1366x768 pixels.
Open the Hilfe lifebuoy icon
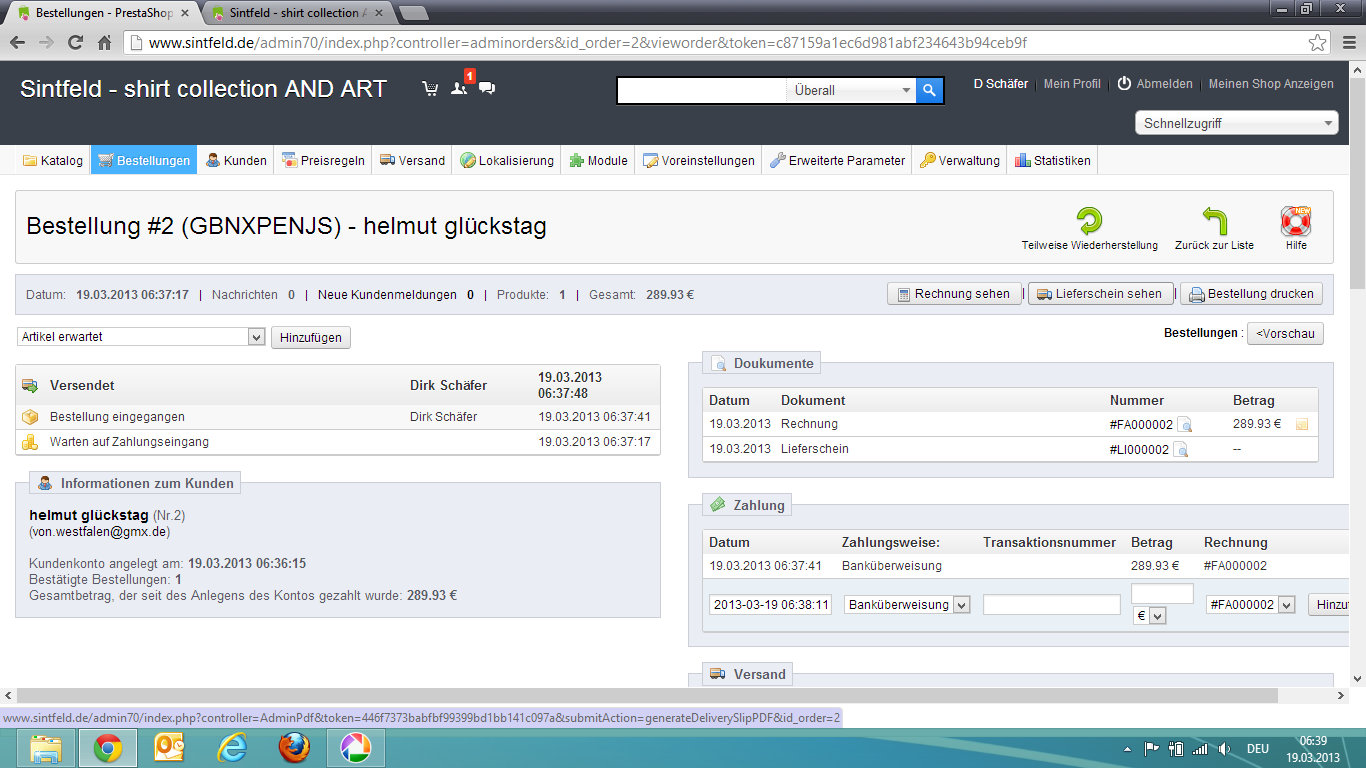pyautogui.click(x=1296, y=221)
